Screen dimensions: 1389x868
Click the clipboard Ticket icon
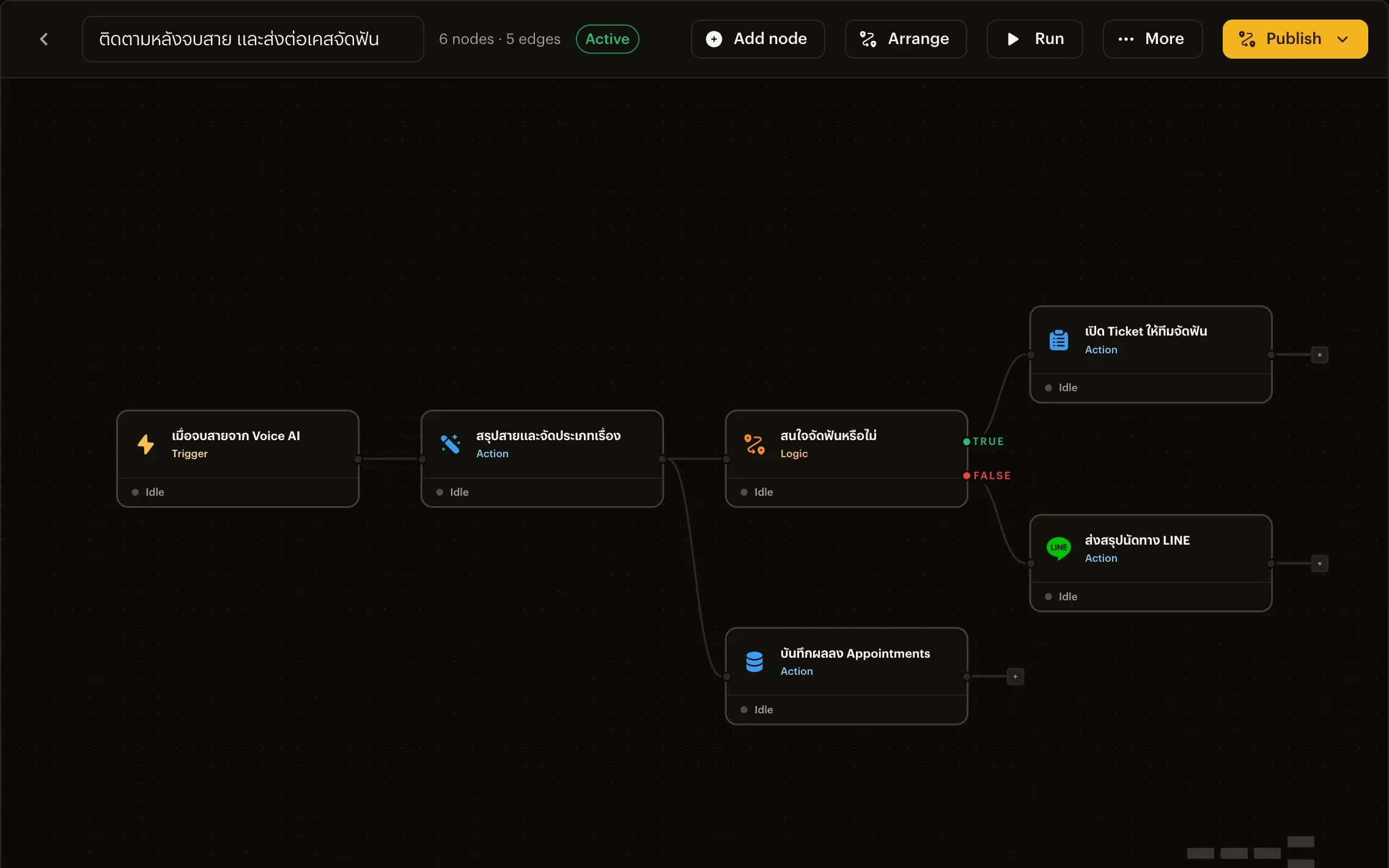1059,340
